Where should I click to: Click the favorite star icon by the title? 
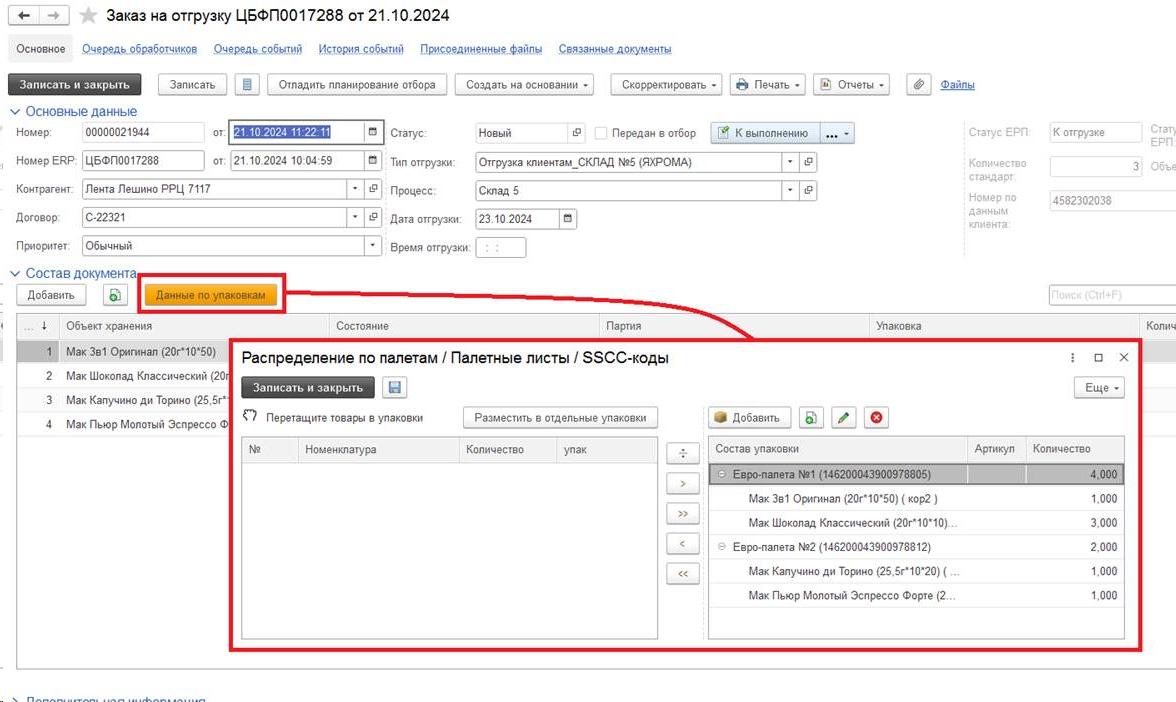pyautogui.click(x=89, y=16)
